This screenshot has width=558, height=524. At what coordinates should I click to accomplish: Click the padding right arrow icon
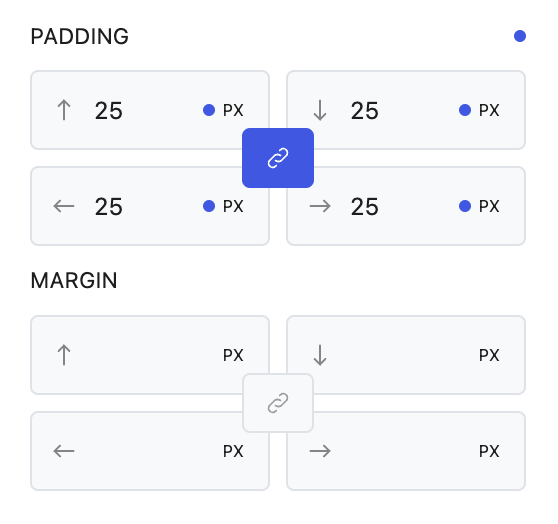320,206
